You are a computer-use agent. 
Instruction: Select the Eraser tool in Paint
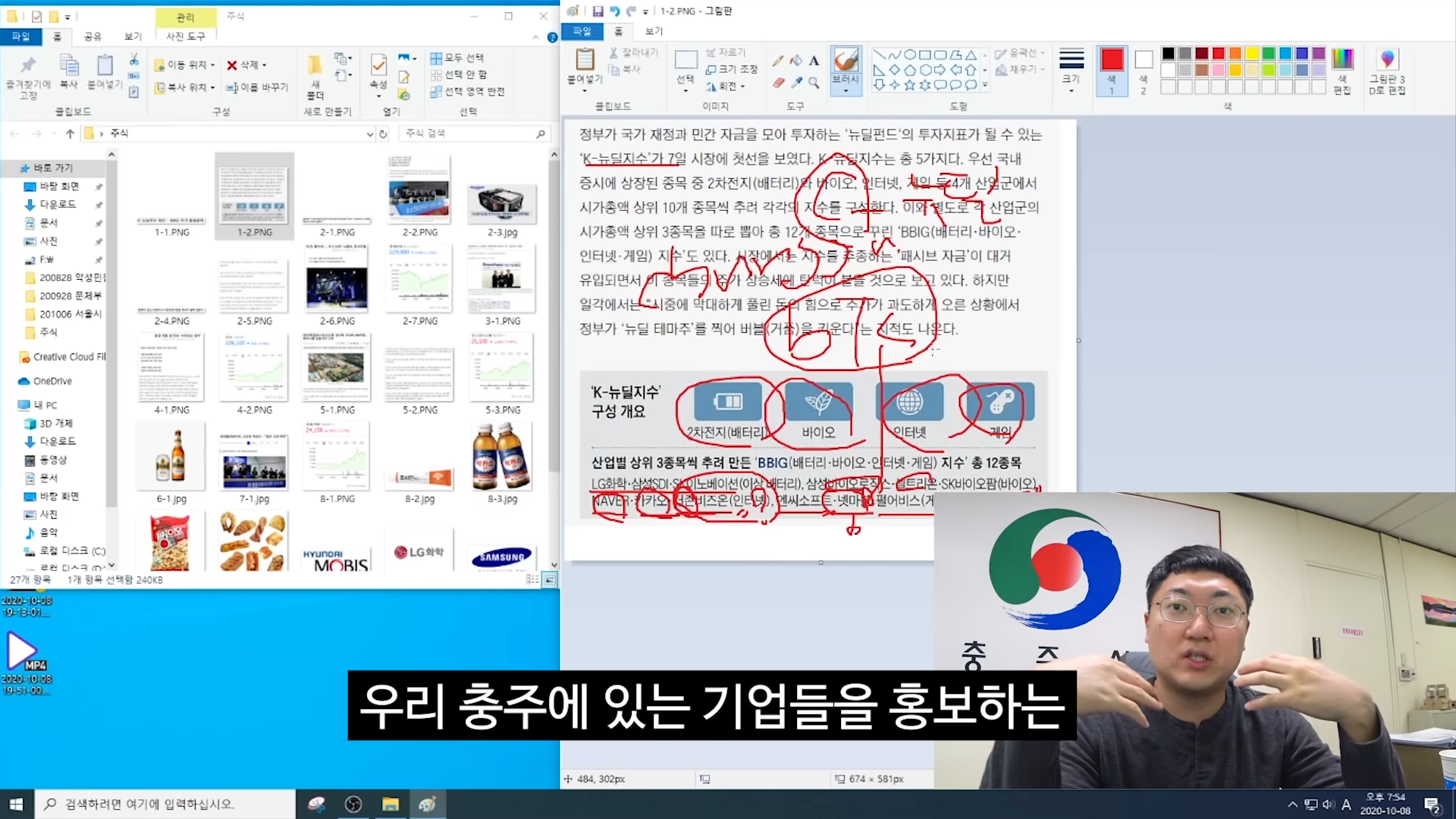778,82
